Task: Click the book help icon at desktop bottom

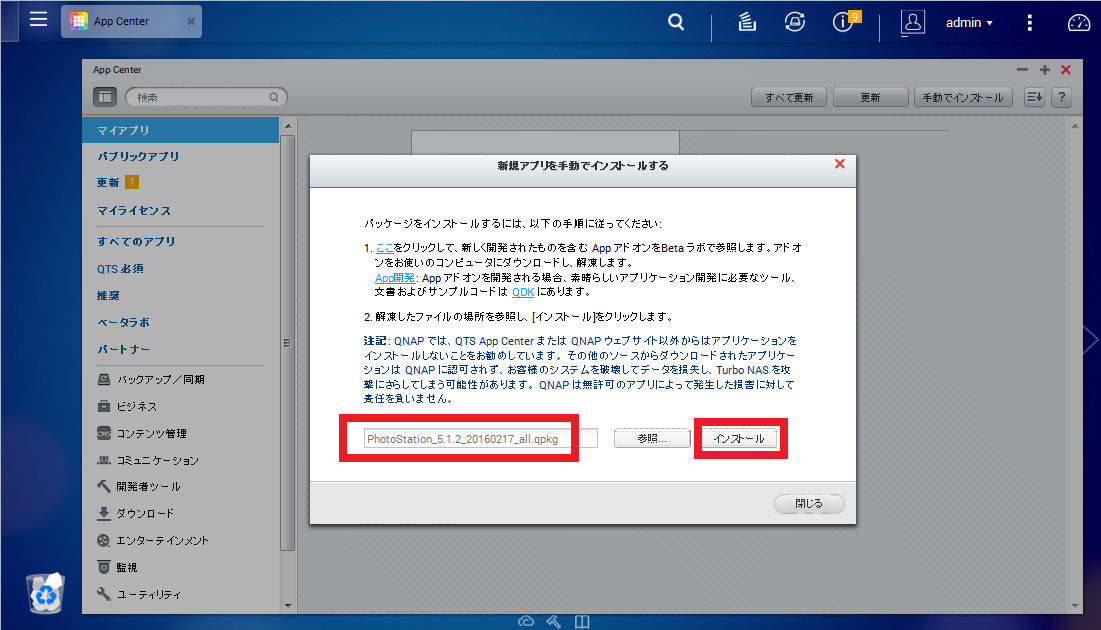Action: pyautogui.click(x=582, y=622)
